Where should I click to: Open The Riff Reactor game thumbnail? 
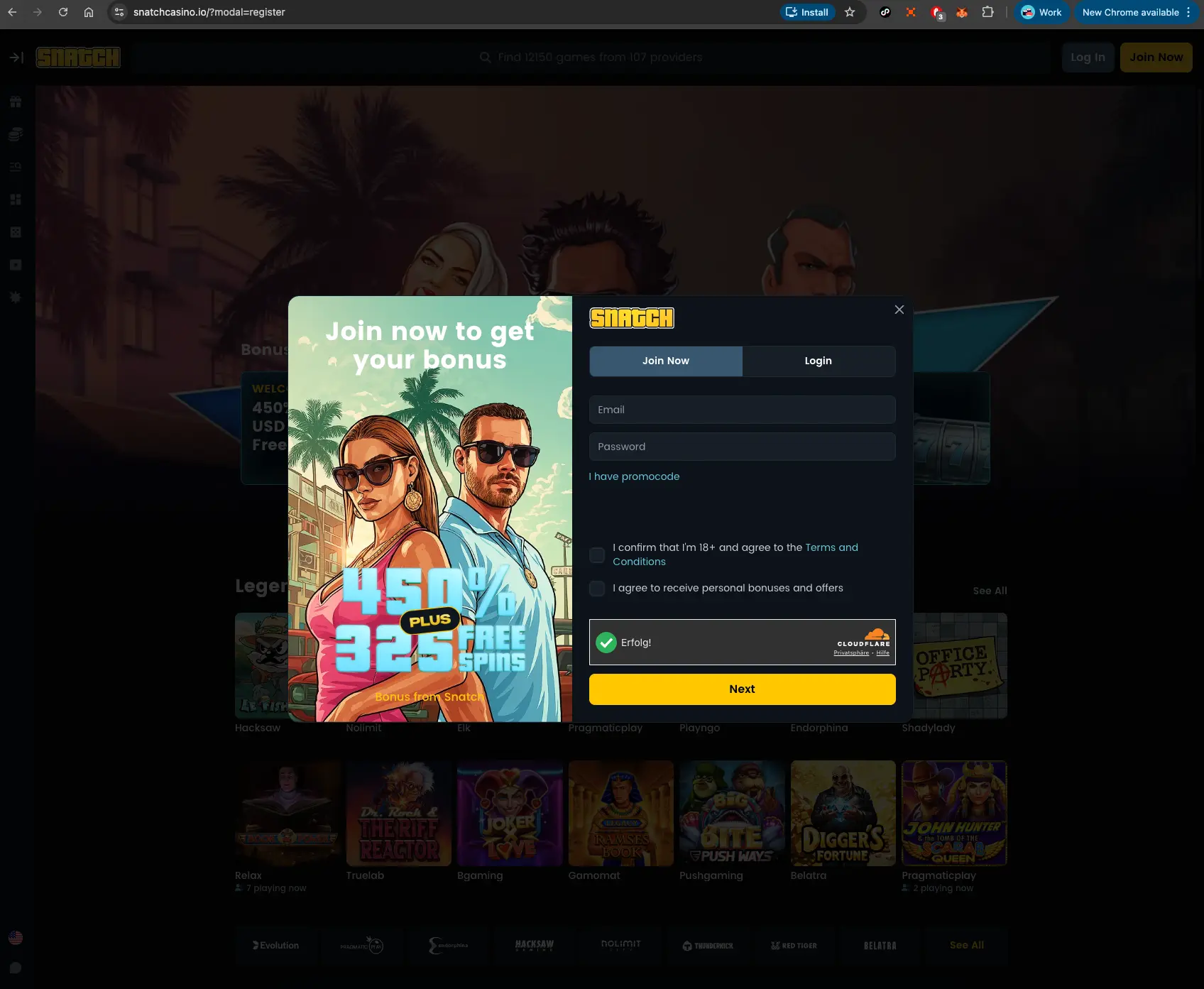click(x=398, y=813)
